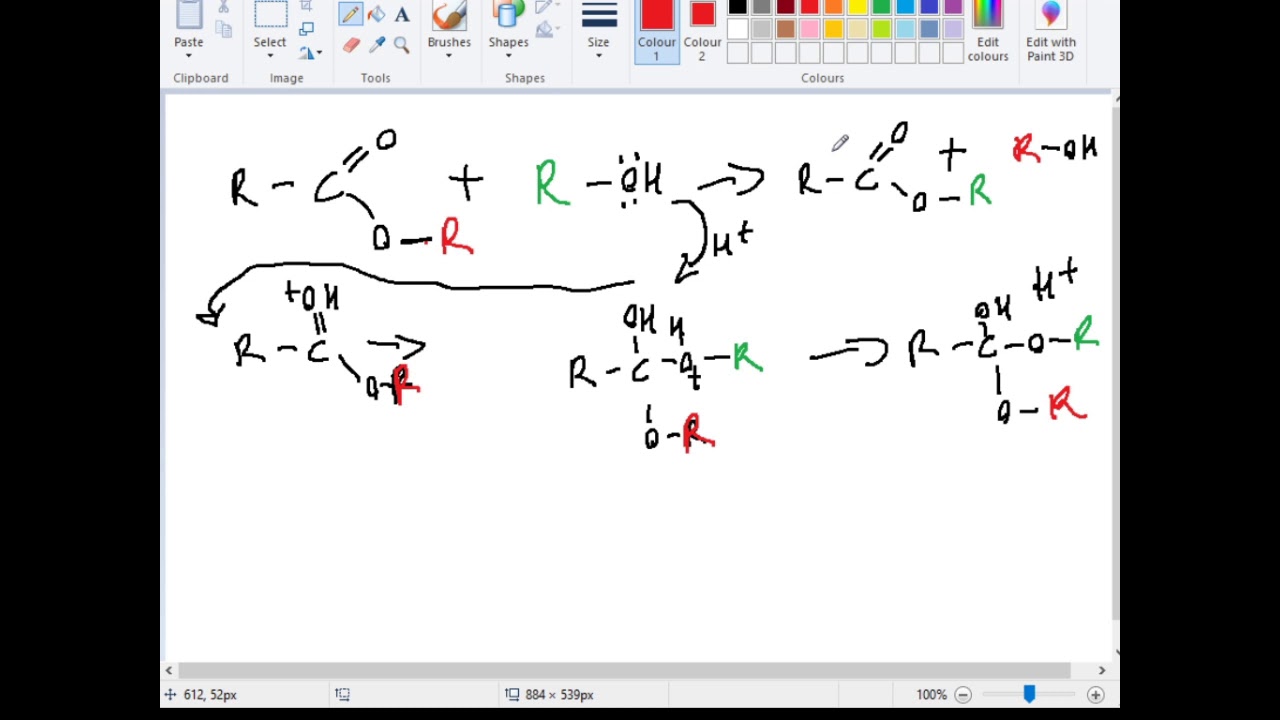Screen dimensions: 1280x720
Task: Click the Cut scissors icon
Action: [x=223, y=6]
